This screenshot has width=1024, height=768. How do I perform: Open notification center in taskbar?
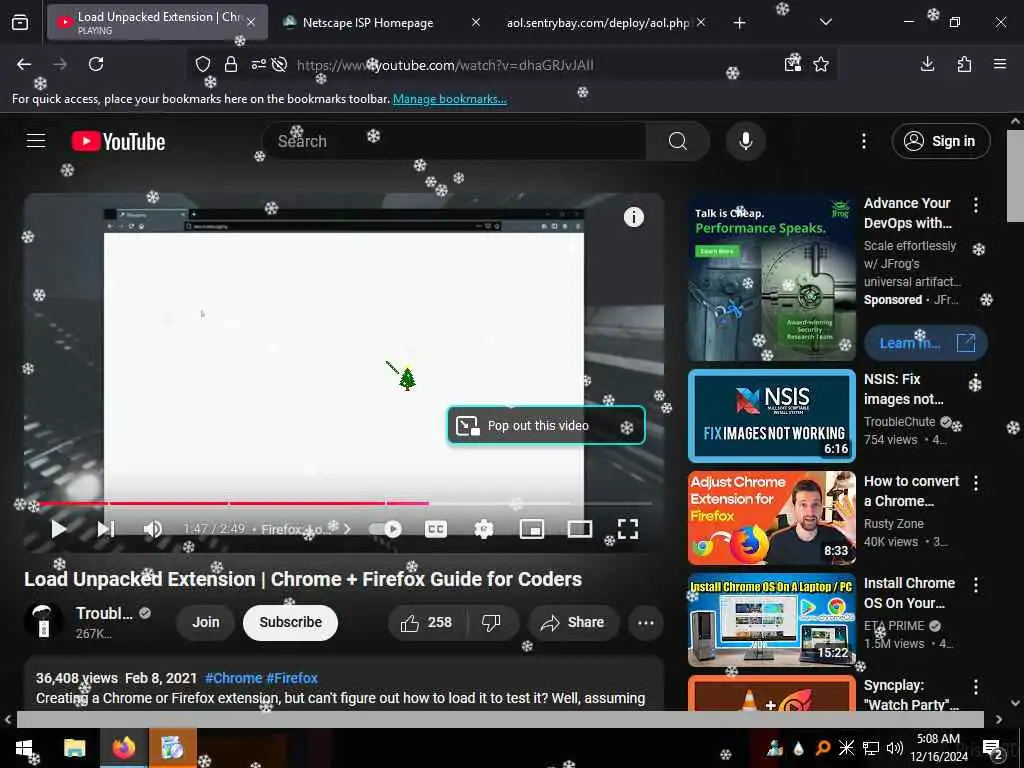991,748
